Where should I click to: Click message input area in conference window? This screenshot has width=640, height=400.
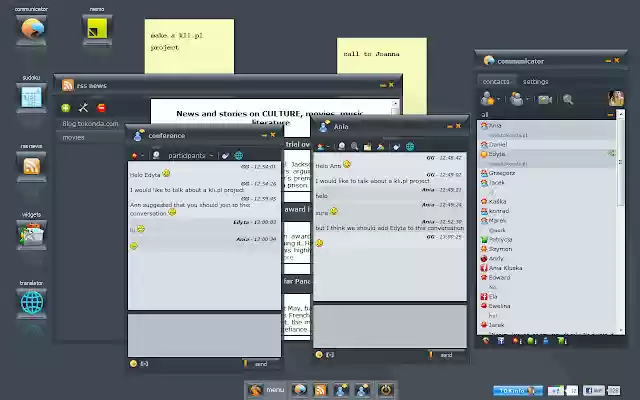[204, 335]
